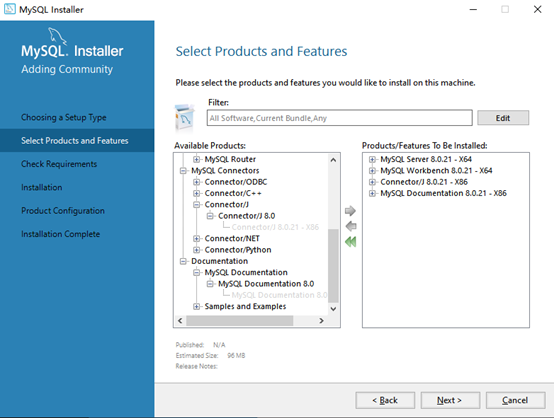
Task: Expand MySQL Workbench 8.0.21 - X64 entry
Action: click(372, 171)
